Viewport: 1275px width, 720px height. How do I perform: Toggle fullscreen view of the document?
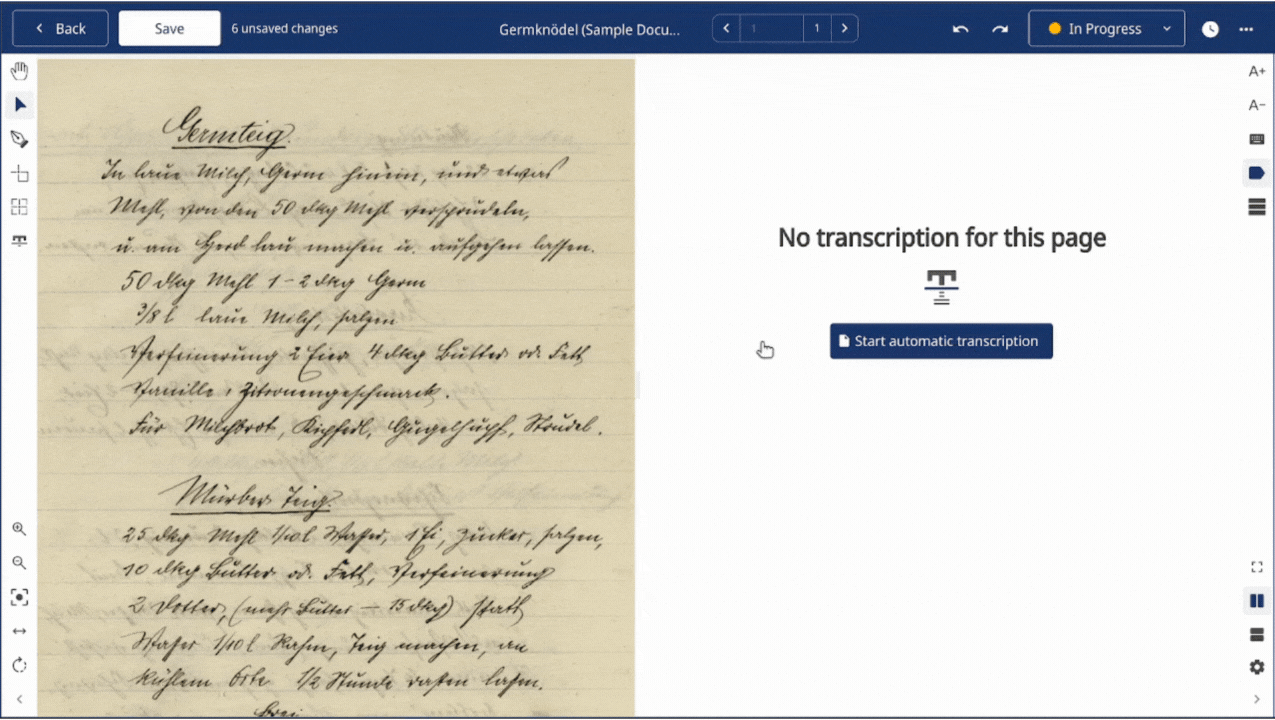point(1257,566)
